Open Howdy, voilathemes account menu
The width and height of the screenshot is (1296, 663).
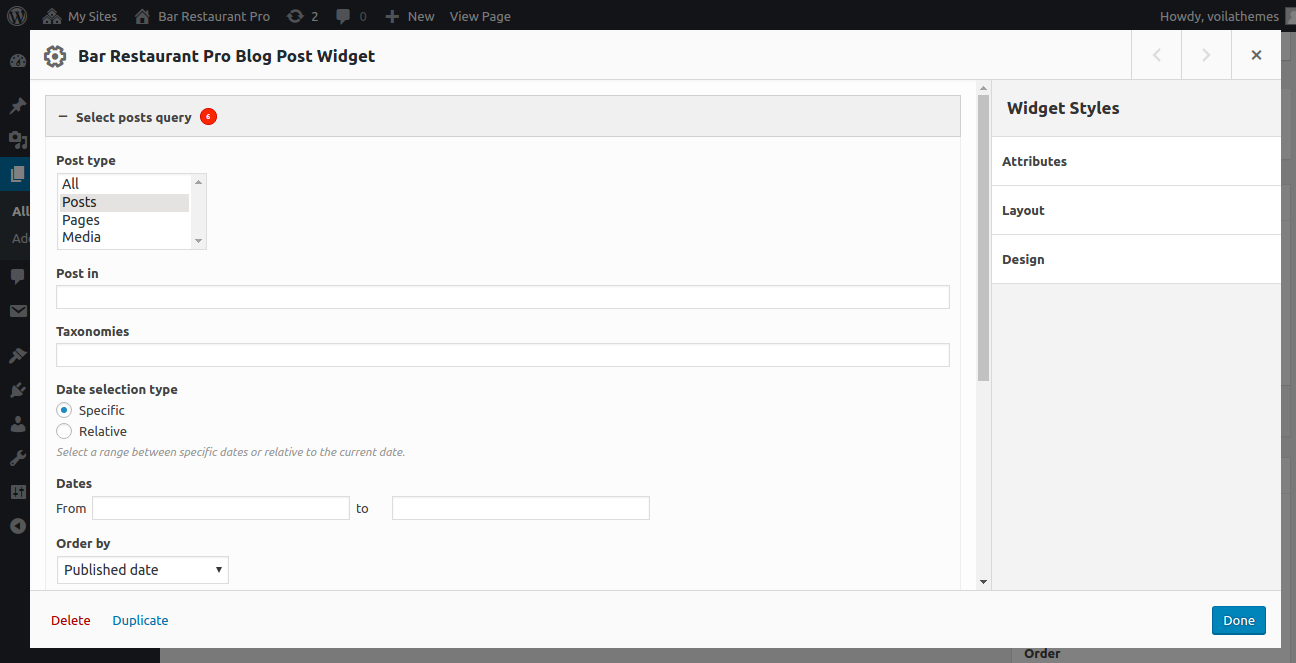[1226, 16]
